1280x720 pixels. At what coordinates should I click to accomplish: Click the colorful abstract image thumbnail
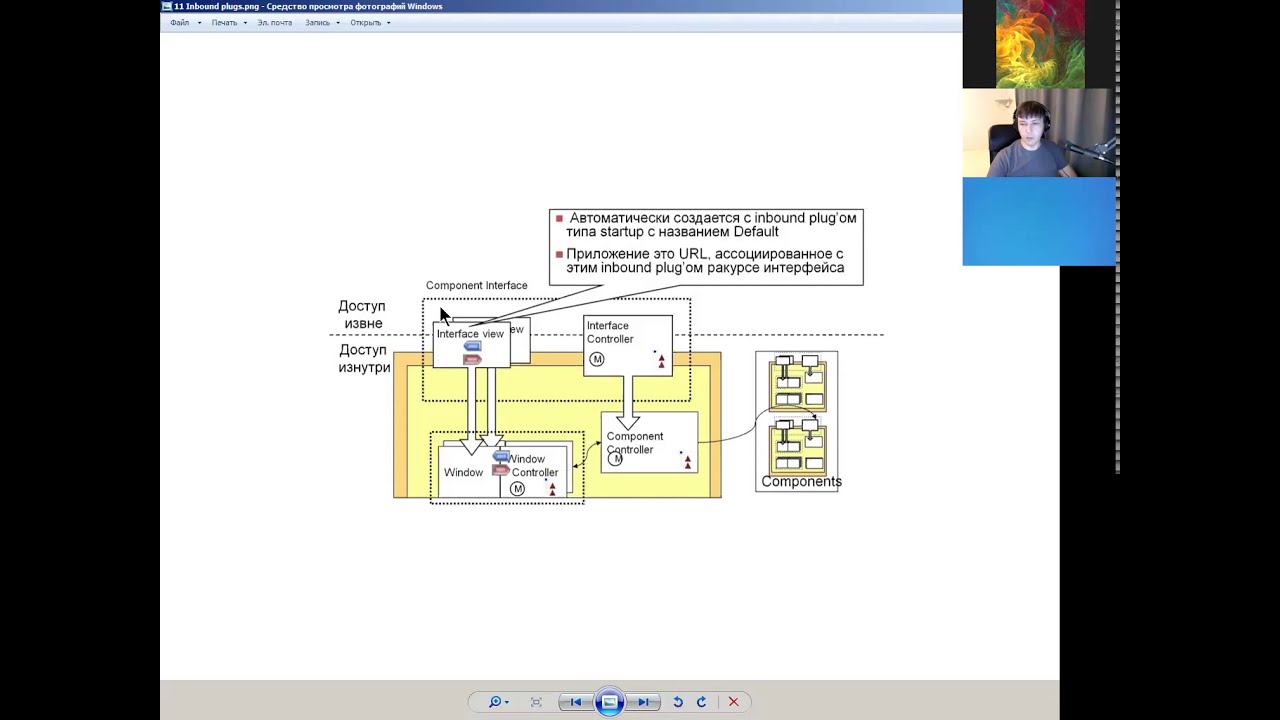point(1040,44)
